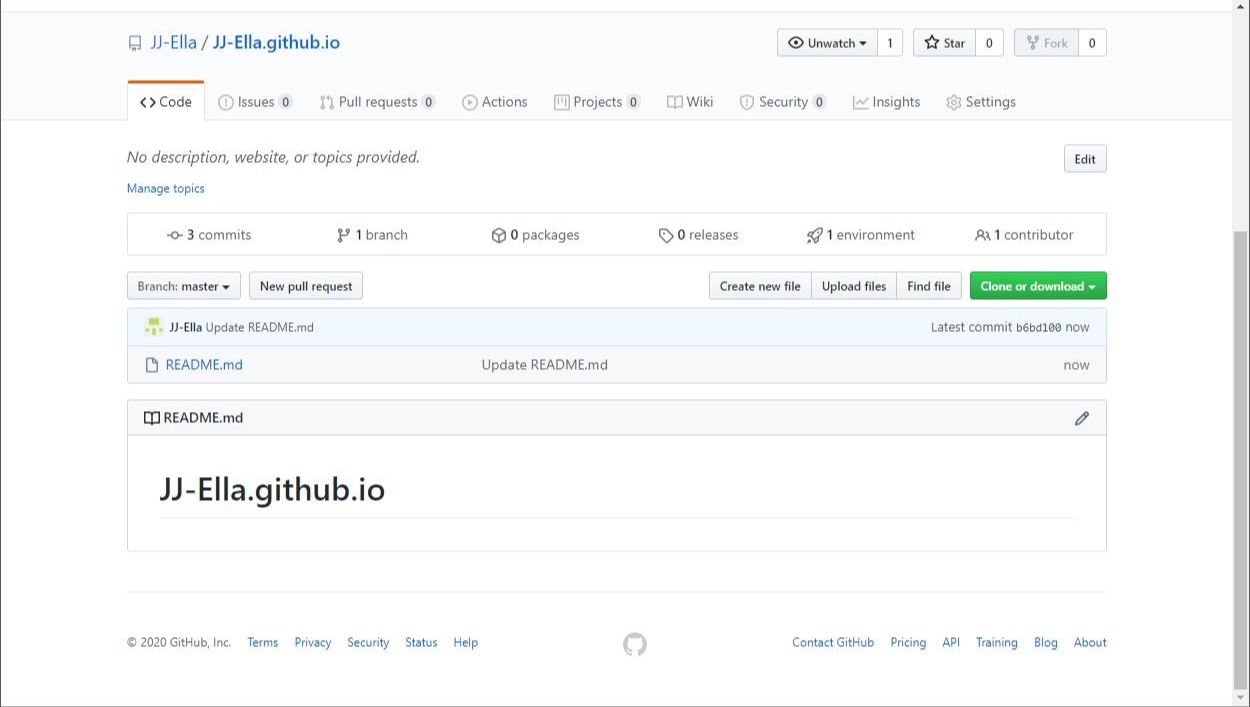Click the watchers count 1
This screenshot has width=1250, height=707.
[x=890, y=43]
